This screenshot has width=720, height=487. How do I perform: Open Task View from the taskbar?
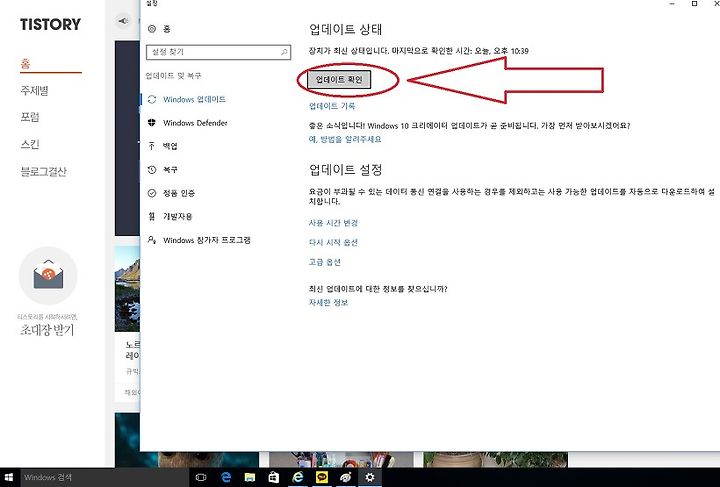point(201,477)
